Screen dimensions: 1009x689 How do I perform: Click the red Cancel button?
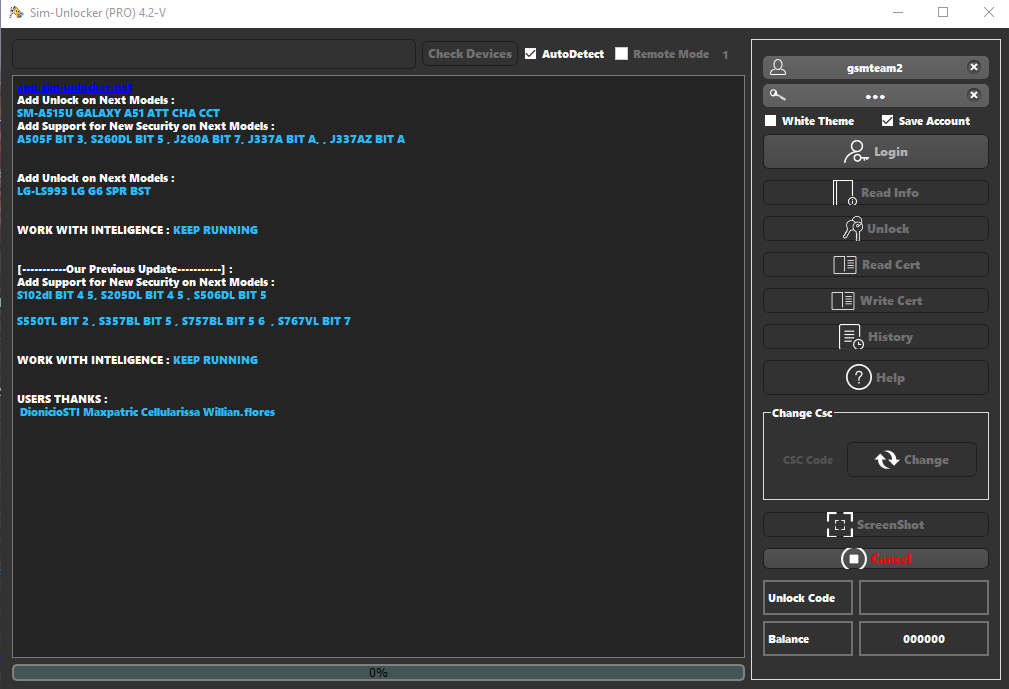[x=875, y=558]
